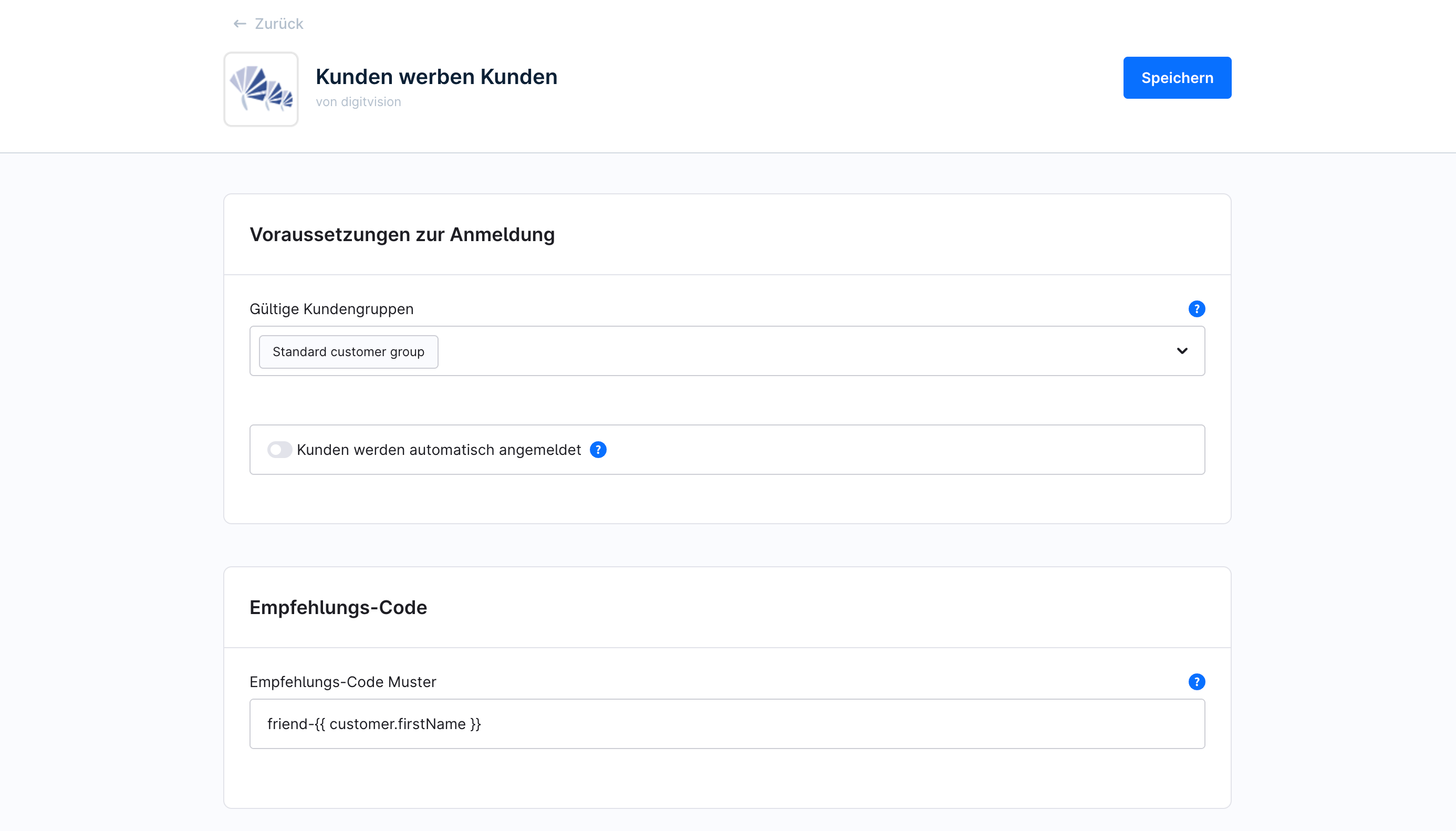Viewport: 1456px width, 831px height.
Task: Click the von digitvision author text
Action: (x=358, y=101)
